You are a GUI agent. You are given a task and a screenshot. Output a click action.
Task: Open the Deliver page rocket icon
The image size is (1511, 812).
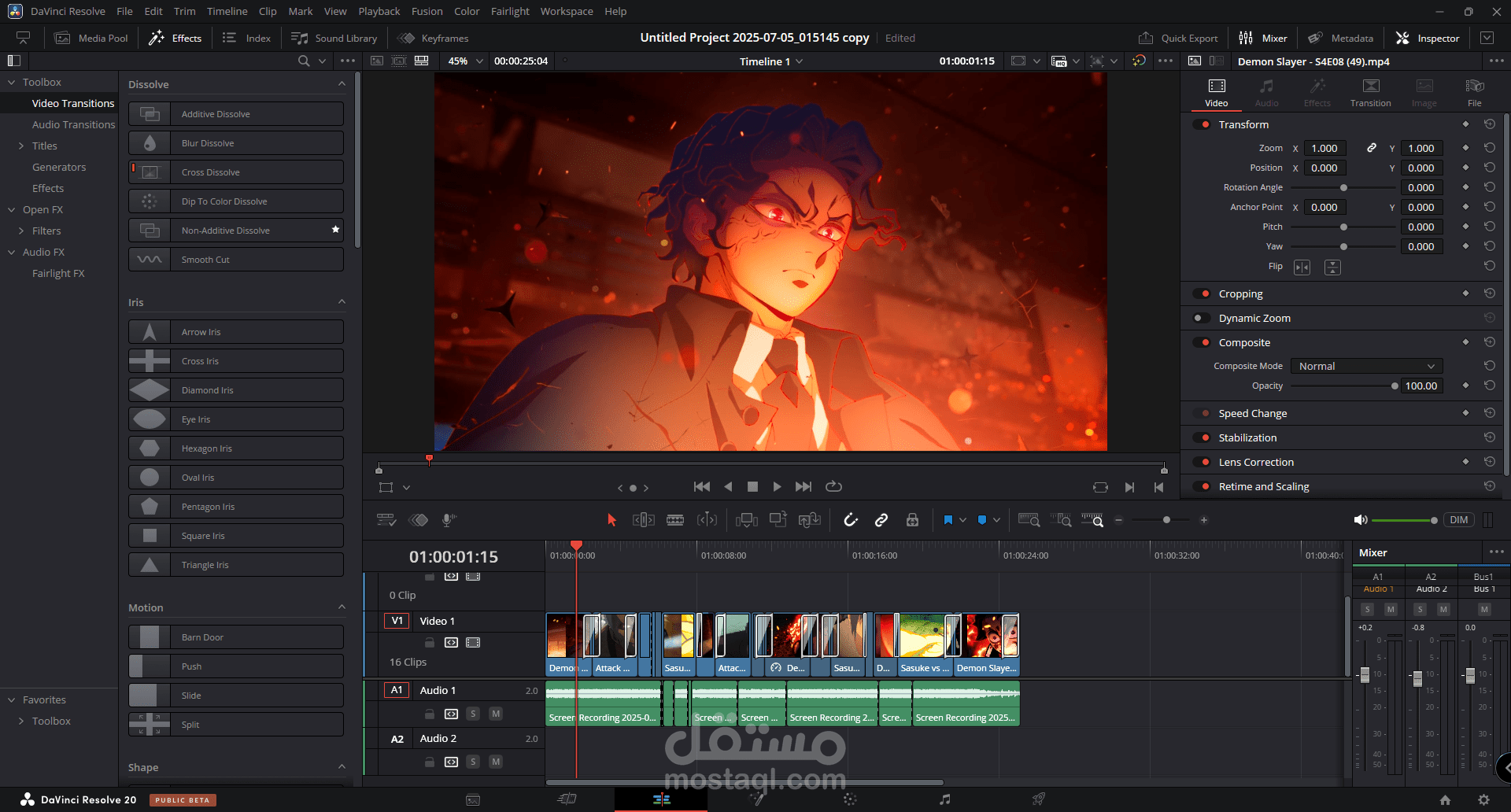click(x=1039, y=799)
